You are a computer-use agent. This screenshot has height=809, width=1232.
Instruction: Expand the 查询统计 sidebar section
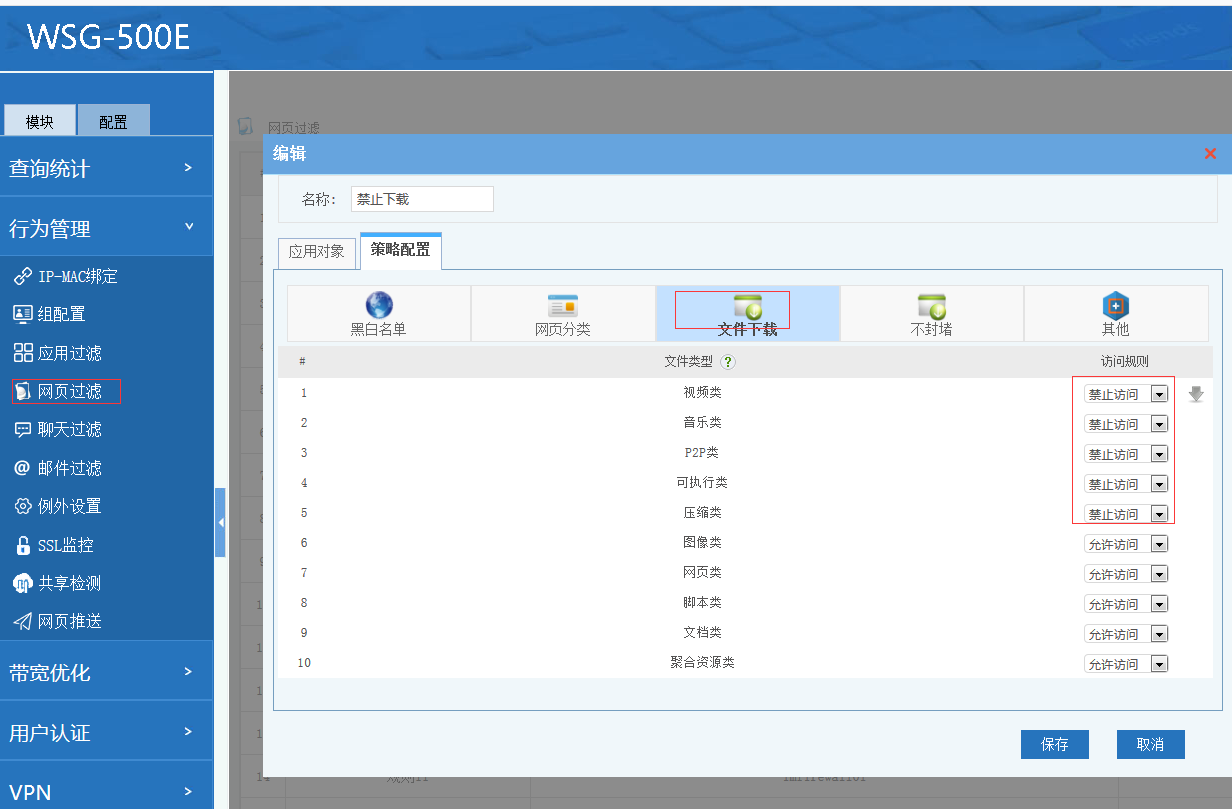pyautogui.click(x=106, y=169)
